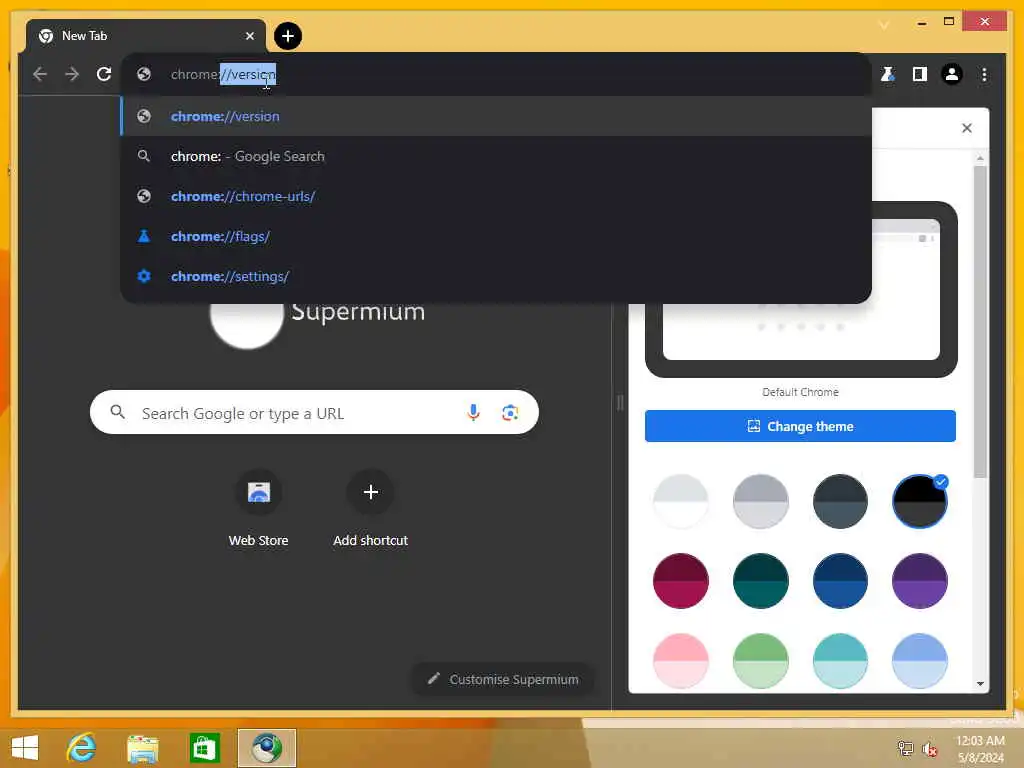Start voice search with microphone icon
This screenshot has height=768, width=1024.
click(x=473, y=412)
